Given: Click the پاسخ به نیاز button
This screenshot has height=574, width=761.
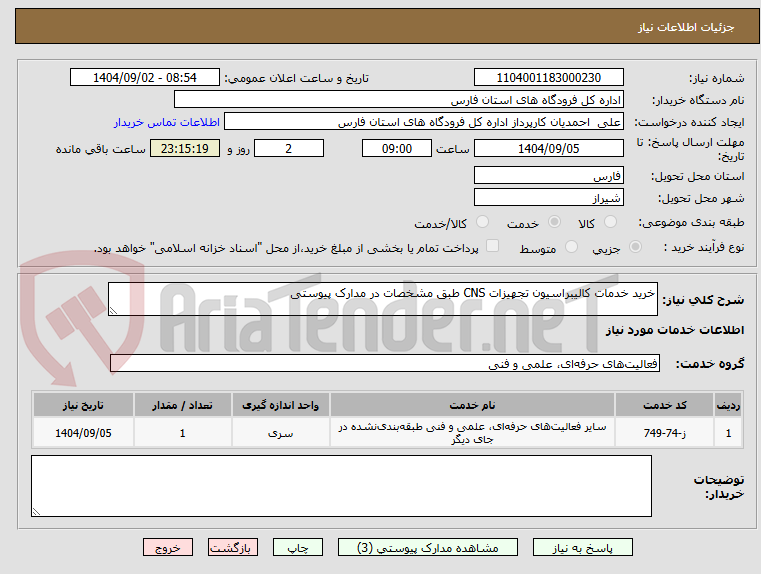Looking at the screenshot, I should (582, 547).
